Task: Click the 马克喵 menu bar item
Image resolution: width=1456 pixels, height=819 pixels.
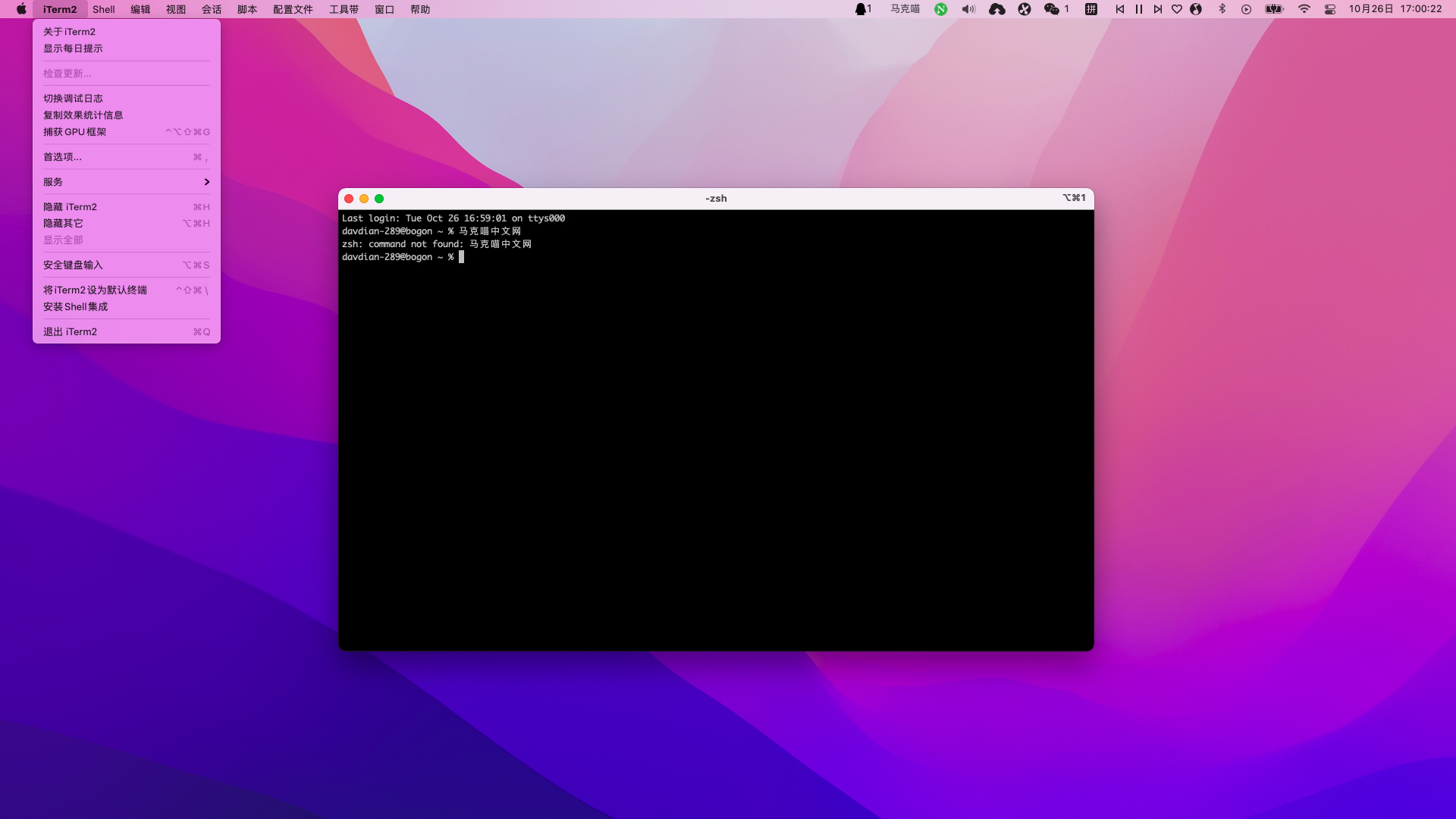Action: tap(905, 9)
